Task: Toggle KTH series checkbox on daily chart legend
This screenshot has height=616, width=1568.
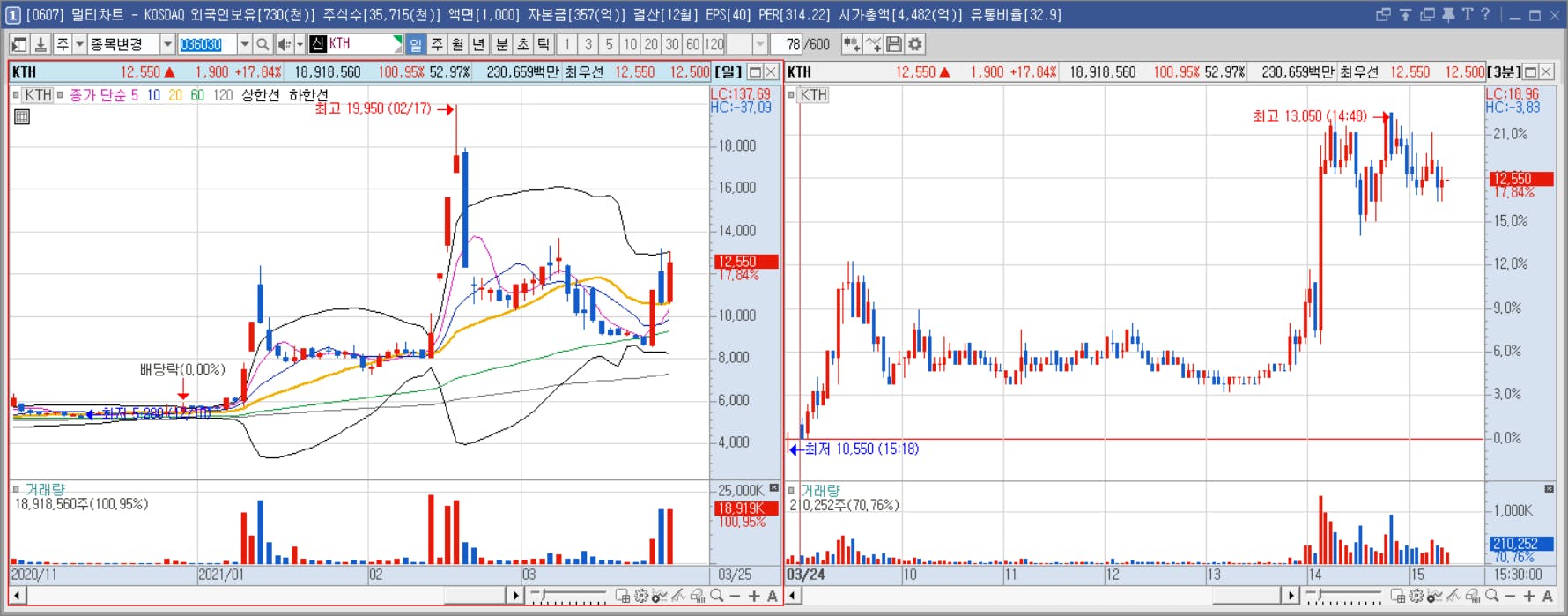Action: 17,94
